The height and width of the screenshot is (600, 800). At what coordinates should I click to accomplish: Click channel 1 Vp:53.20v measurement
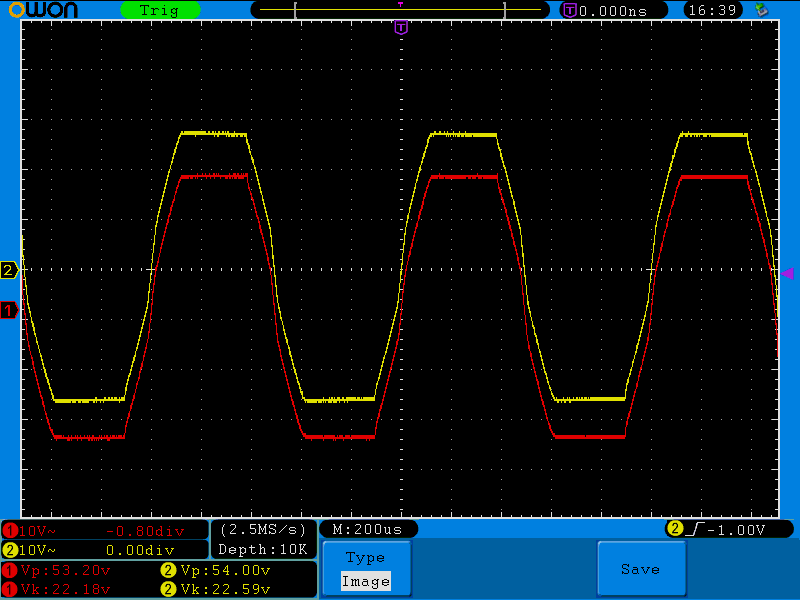tap(65, 570)
